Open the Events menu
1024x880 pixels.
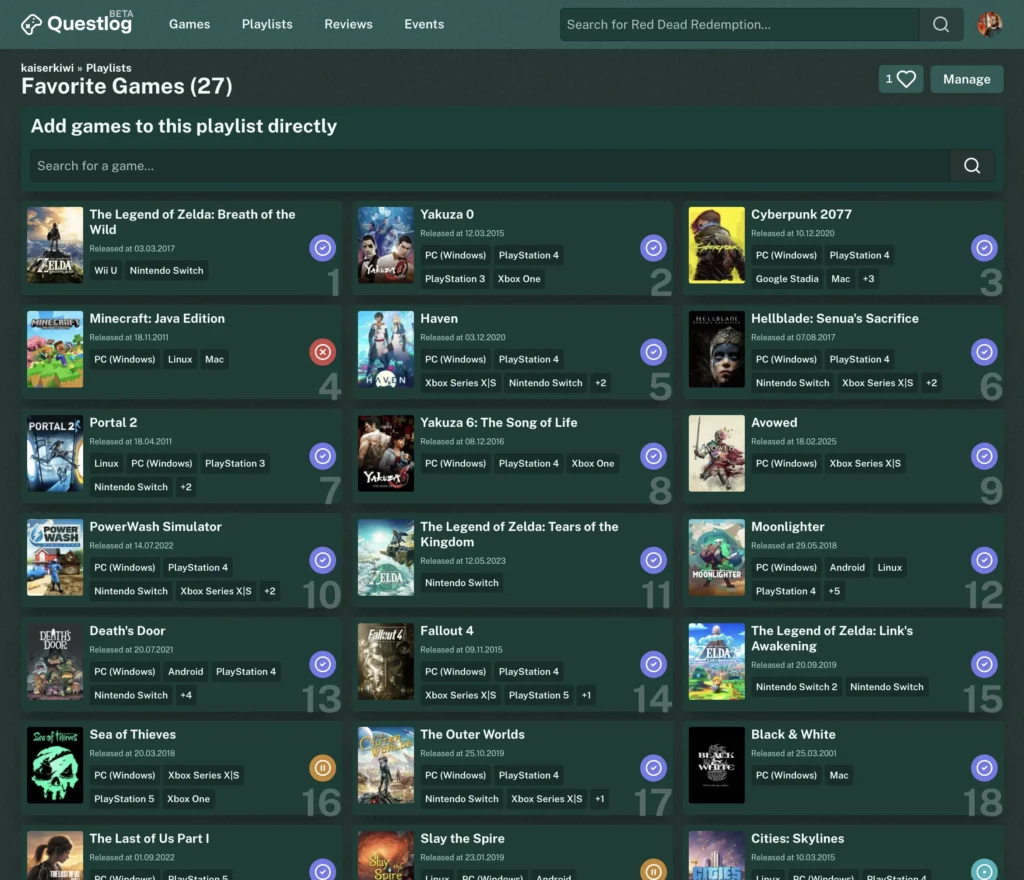pyautogui.click(x=424, y=24)
